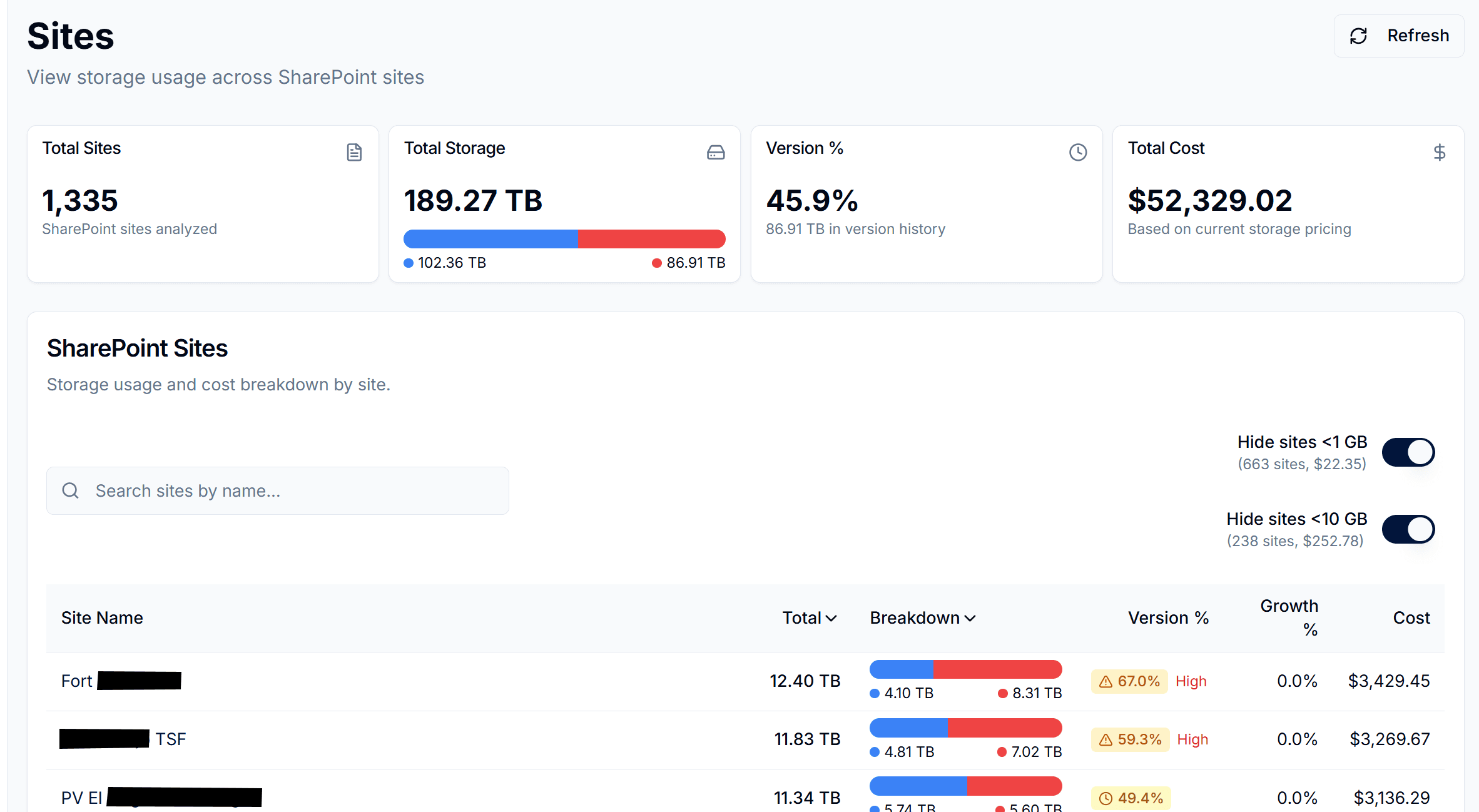The height and width of the screenshot is (812, 1479).
Task: Click the 86.91 TB red legend dot
Action: (x=656, y=263)
